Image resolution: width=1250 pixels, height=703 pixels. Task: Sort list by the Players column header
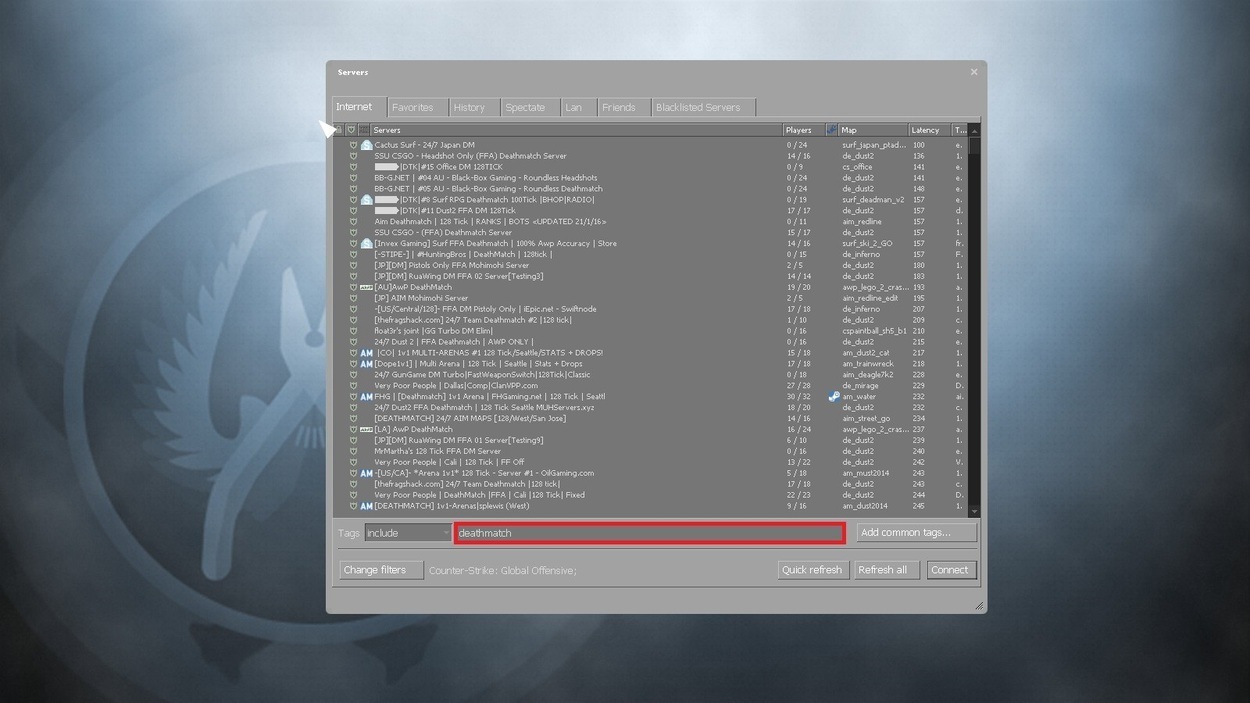pyautogui.click(x=804, y=130)
